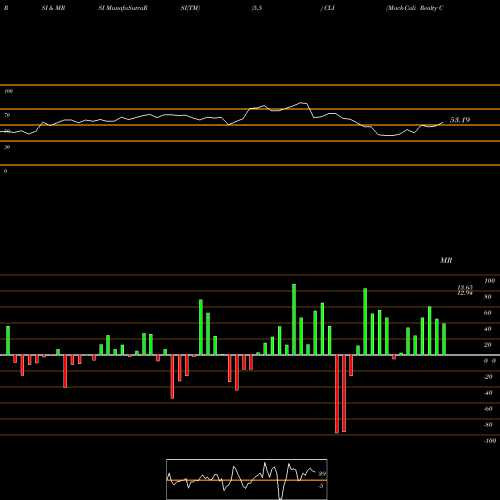
Task: Click the -100 axis label in MR panel
Action: pos(490,441)
